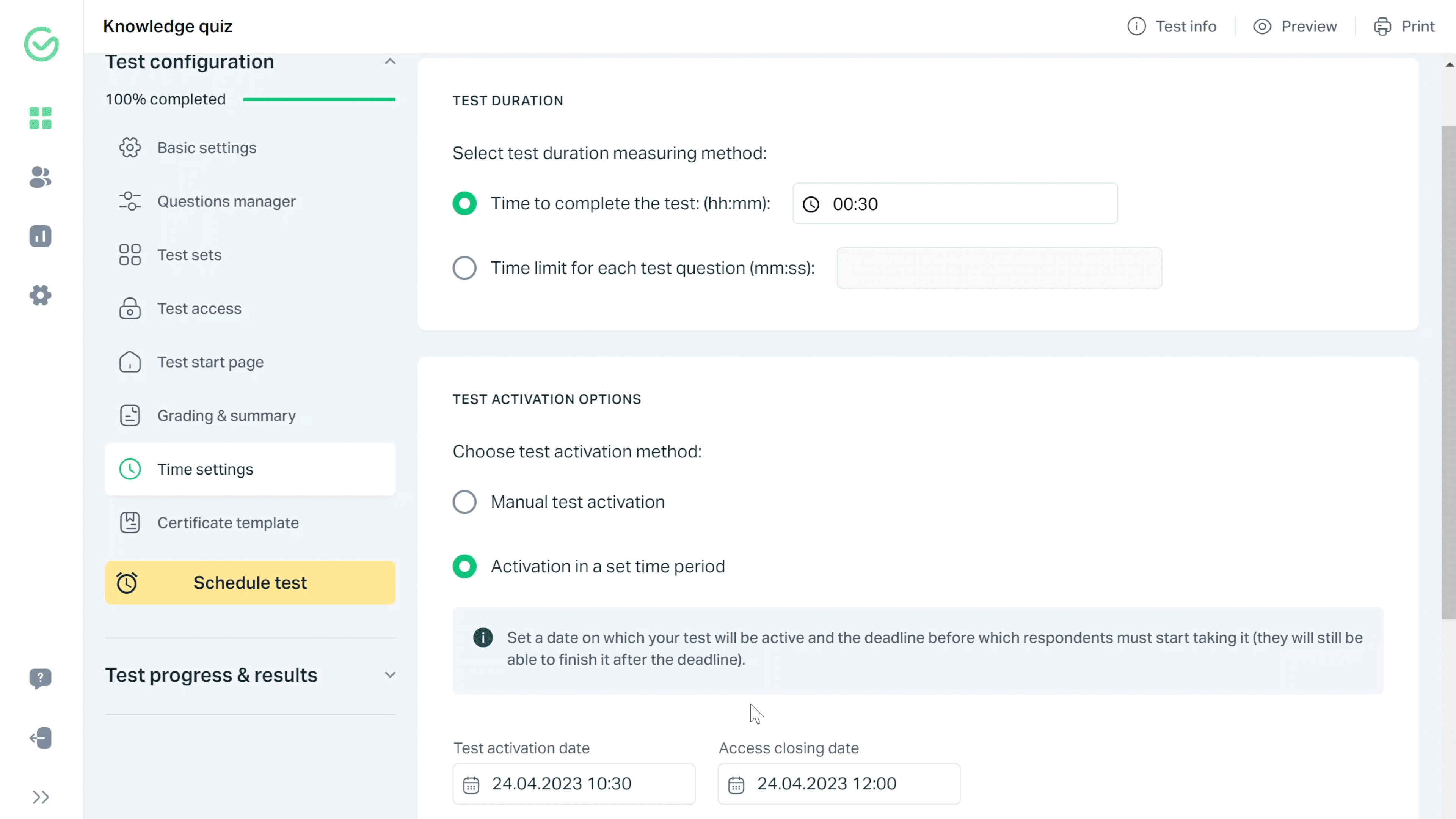Open the respondents people icon in the sidebar

pos(40,177)
